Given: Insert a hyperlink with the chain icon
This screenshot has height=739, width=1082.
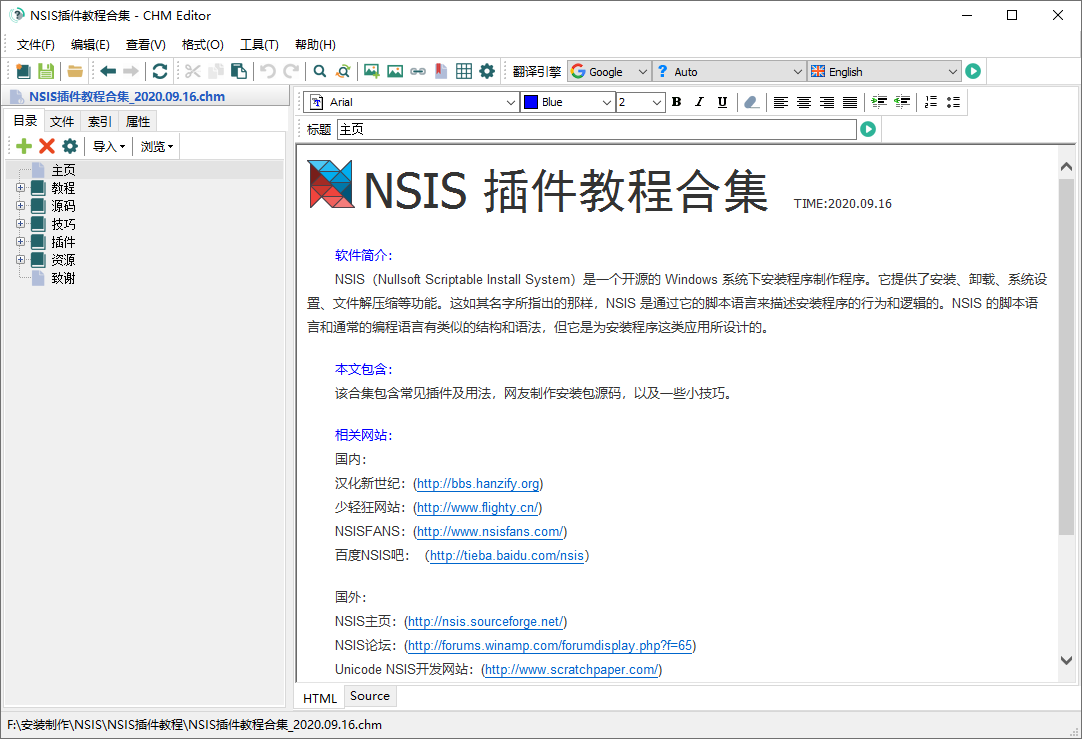Looking at the screenshot, I should pyautogui.click(x=418, y=71).
